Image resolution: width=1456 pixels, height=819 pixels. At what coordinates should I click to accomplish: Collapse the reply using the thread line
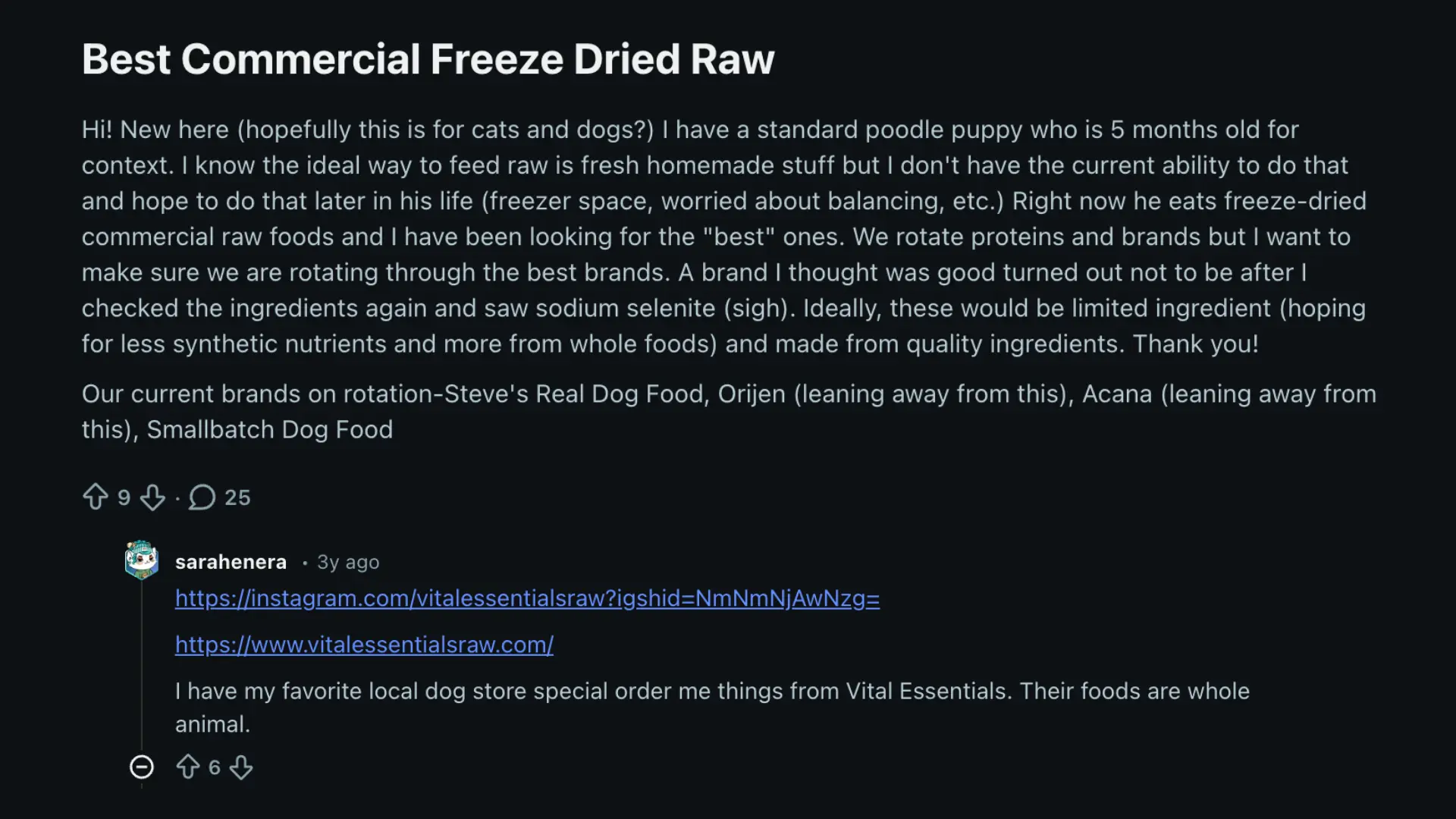(x=143, y=667)
